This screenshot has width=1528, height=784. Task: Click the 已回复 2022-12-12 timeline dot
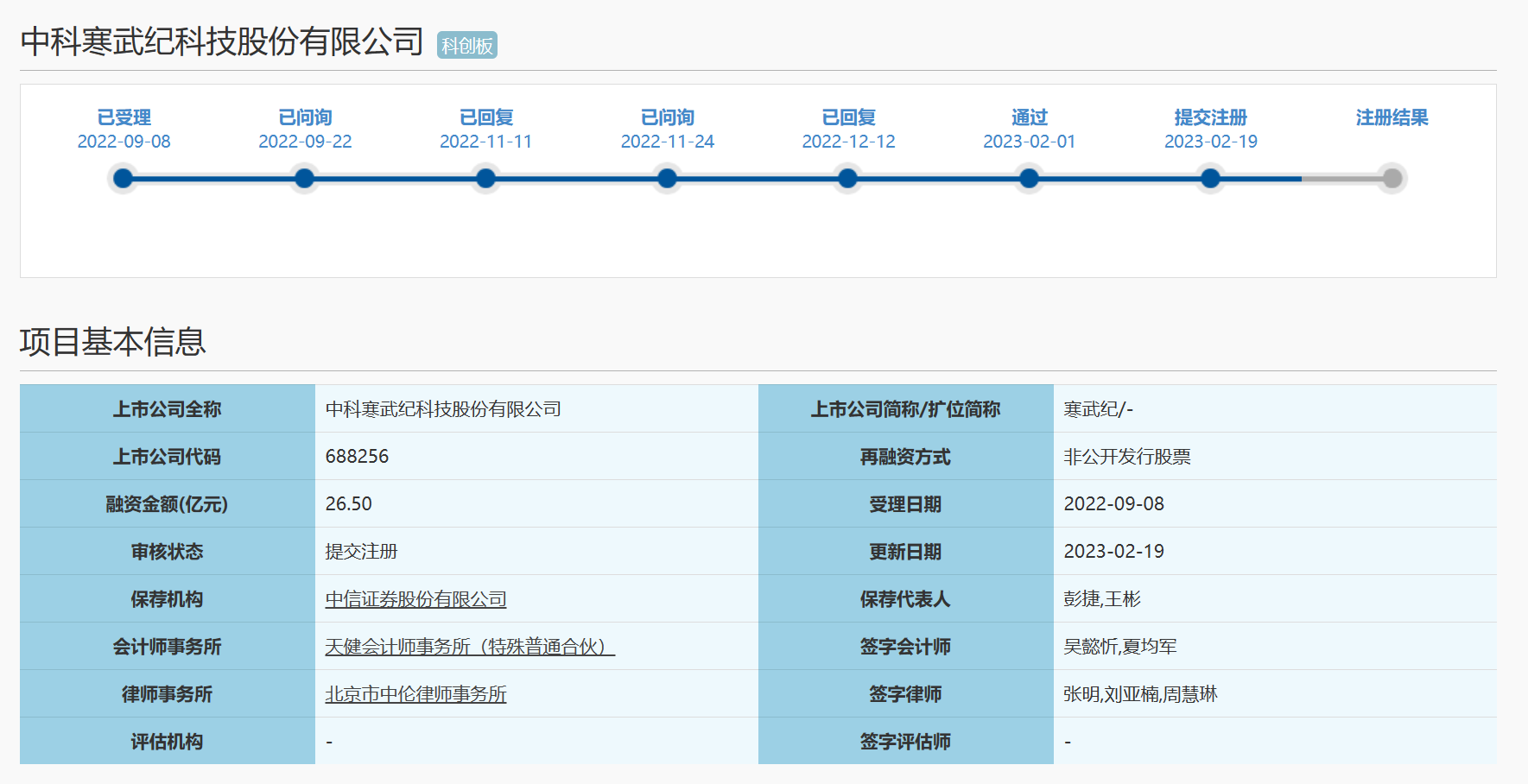[x=848, y=178]
